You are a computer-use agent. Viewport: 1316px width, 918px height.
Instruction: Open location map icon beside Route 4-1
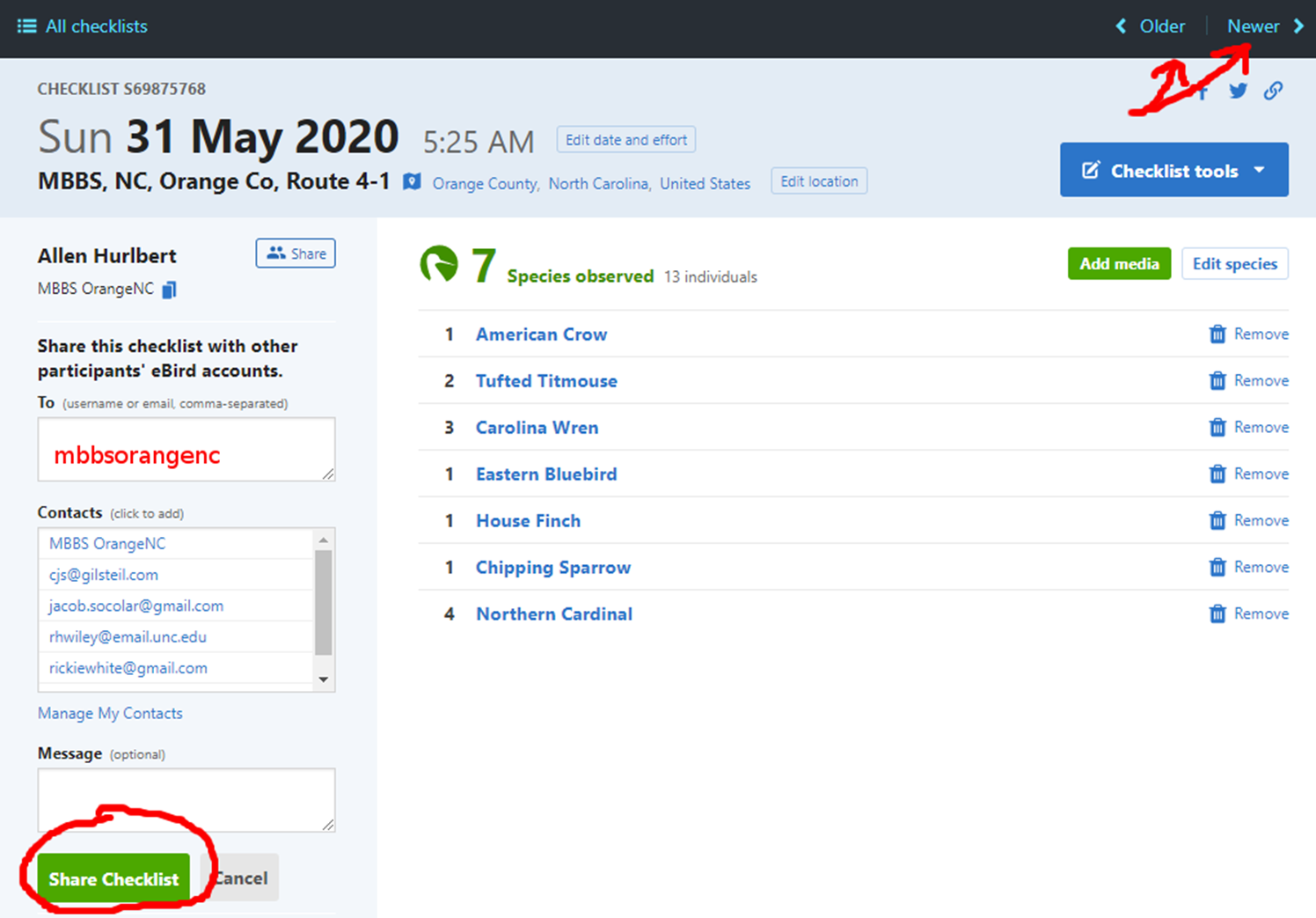[412, 181]
